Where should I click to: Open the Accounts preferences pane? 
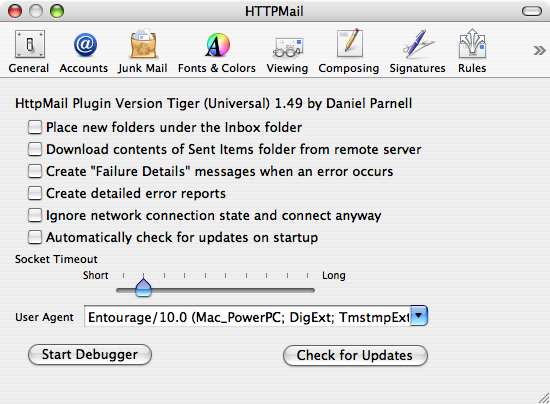pos(84,52)
